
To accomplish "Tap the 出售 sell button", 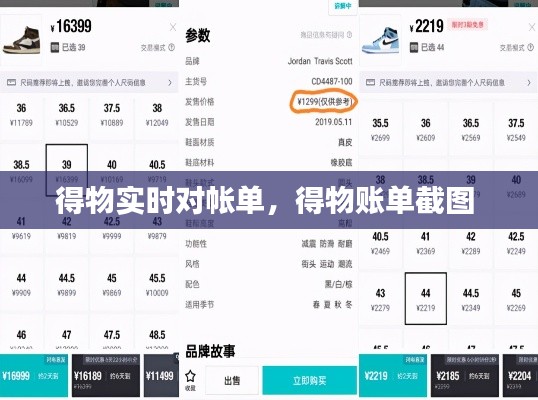I will pyautogui.click(x=232, y=380).
